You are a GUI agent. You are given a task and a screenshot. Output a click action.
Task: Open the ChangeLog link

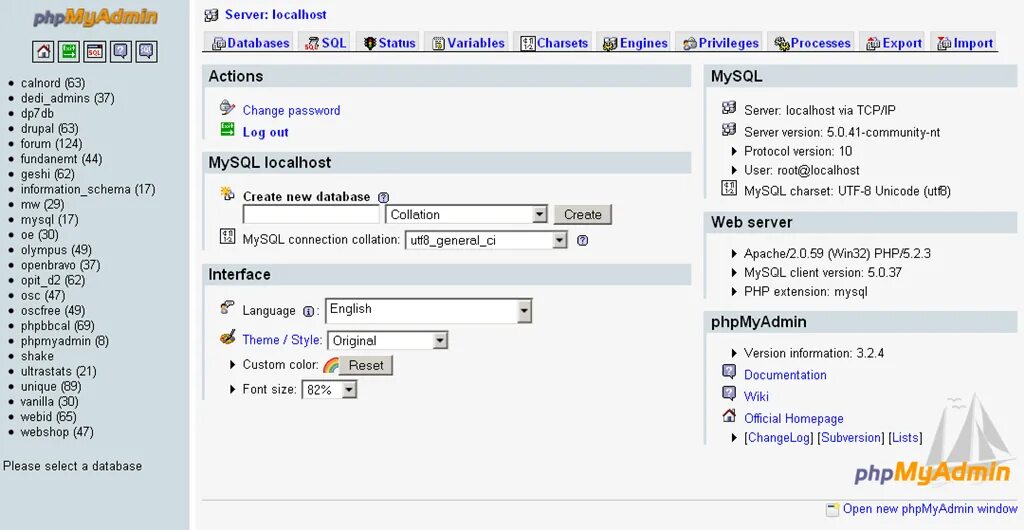pos(778,438)
